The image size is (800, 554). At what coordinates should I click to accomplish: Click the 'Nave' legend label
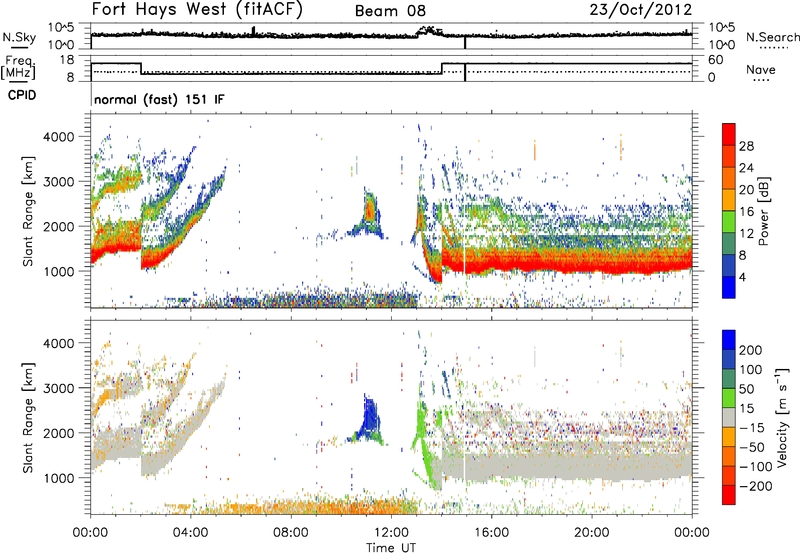pyautogui.click(x=761, y=69)
